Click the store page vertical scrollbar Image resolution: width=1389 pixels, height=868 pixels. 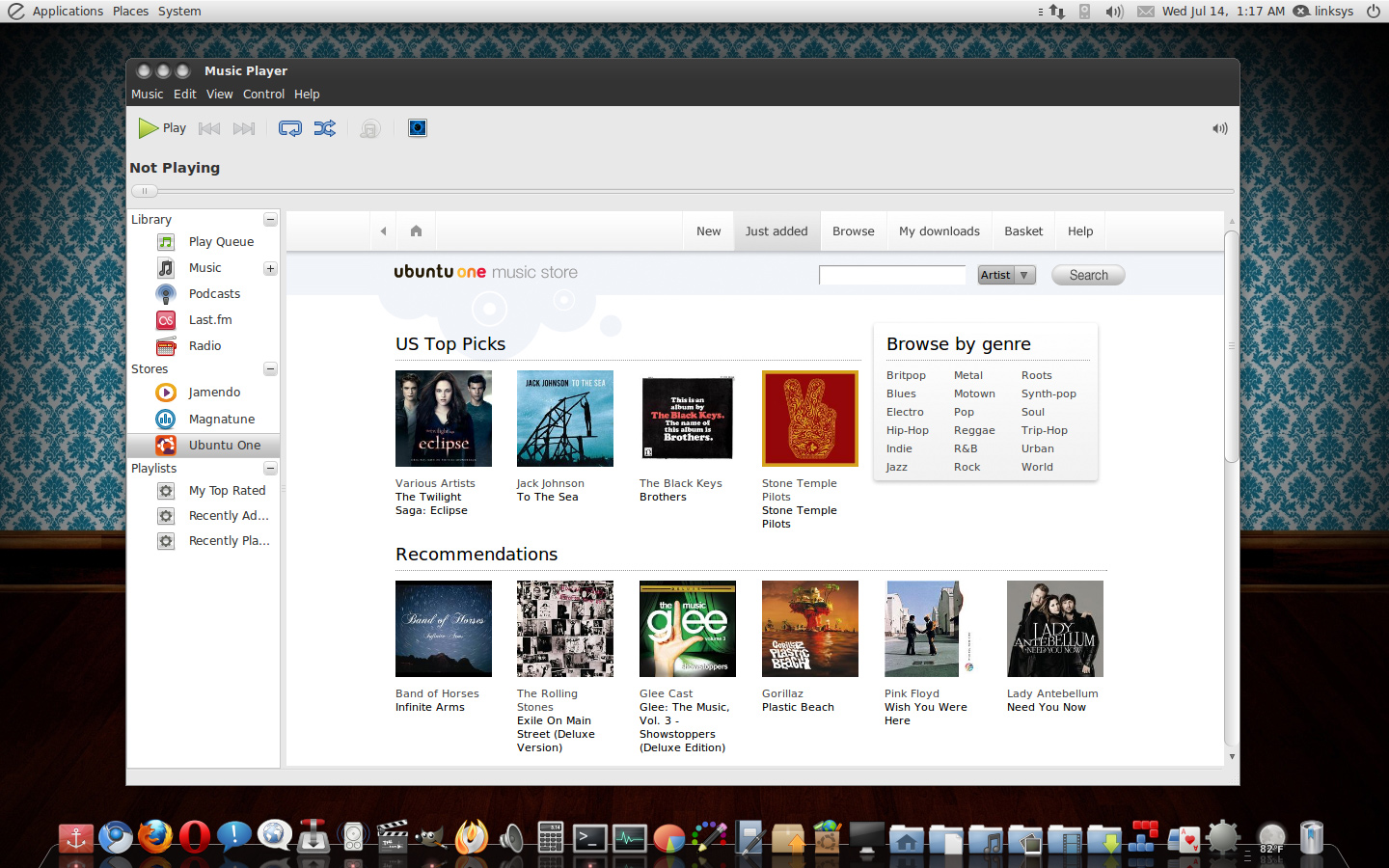[1231, 347]
